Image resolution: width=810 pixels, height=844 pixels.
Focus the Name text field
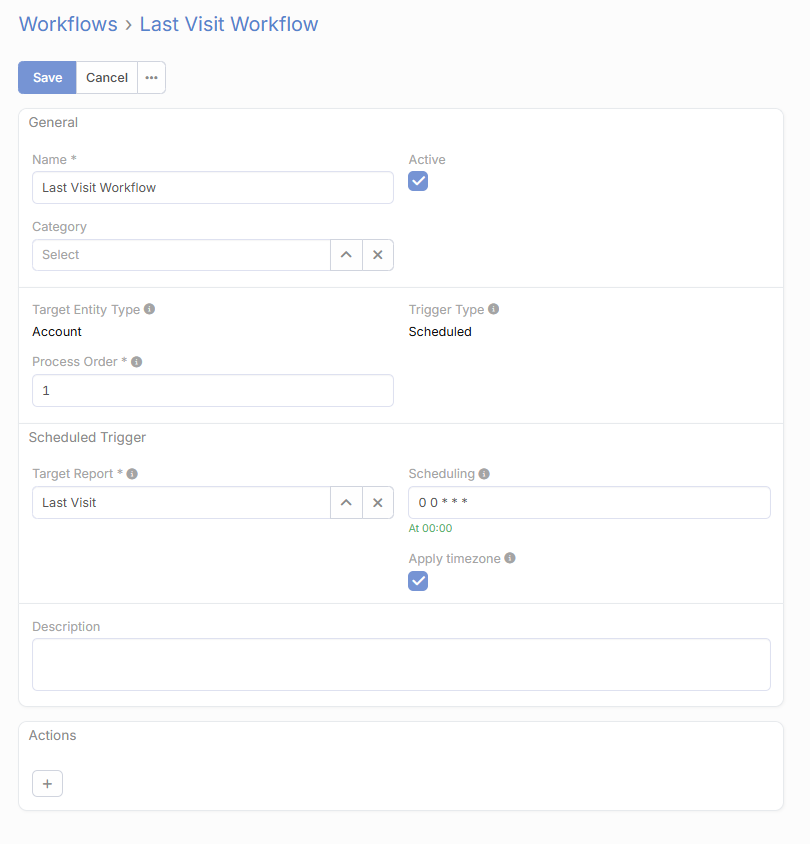pyautogui.click(x=212, y=187)
